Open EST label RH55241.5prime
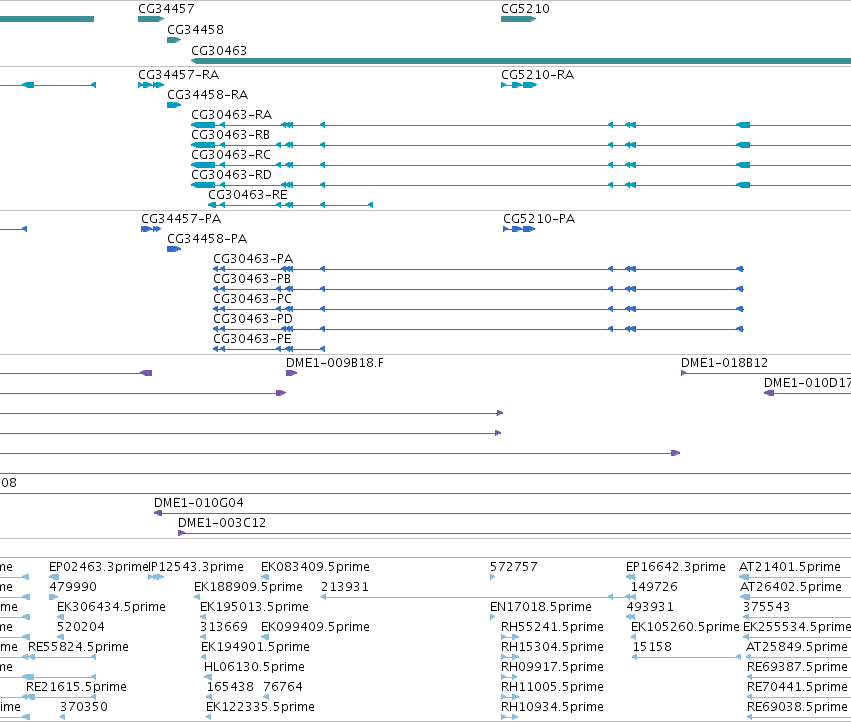This screenshot has width=851, height=722. (x=552, y=628)
